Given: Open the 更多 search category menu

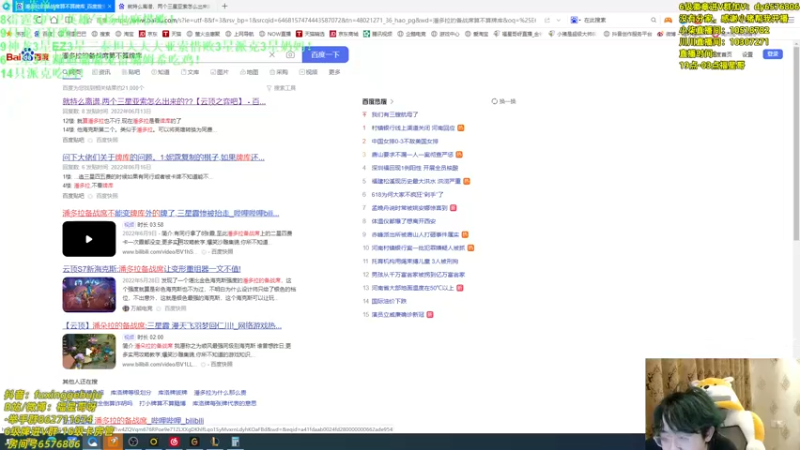Looking at the screenshot, I should pos(334,72).
